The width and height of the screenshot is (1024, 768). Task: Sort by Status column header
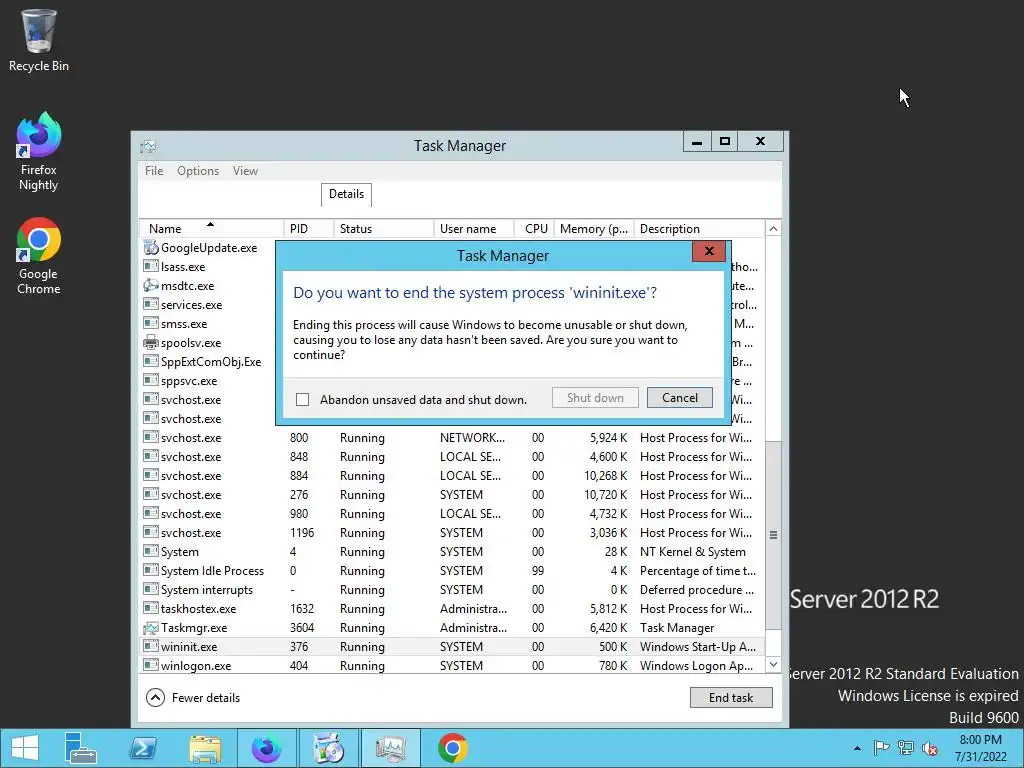click(x=384, y=229)
